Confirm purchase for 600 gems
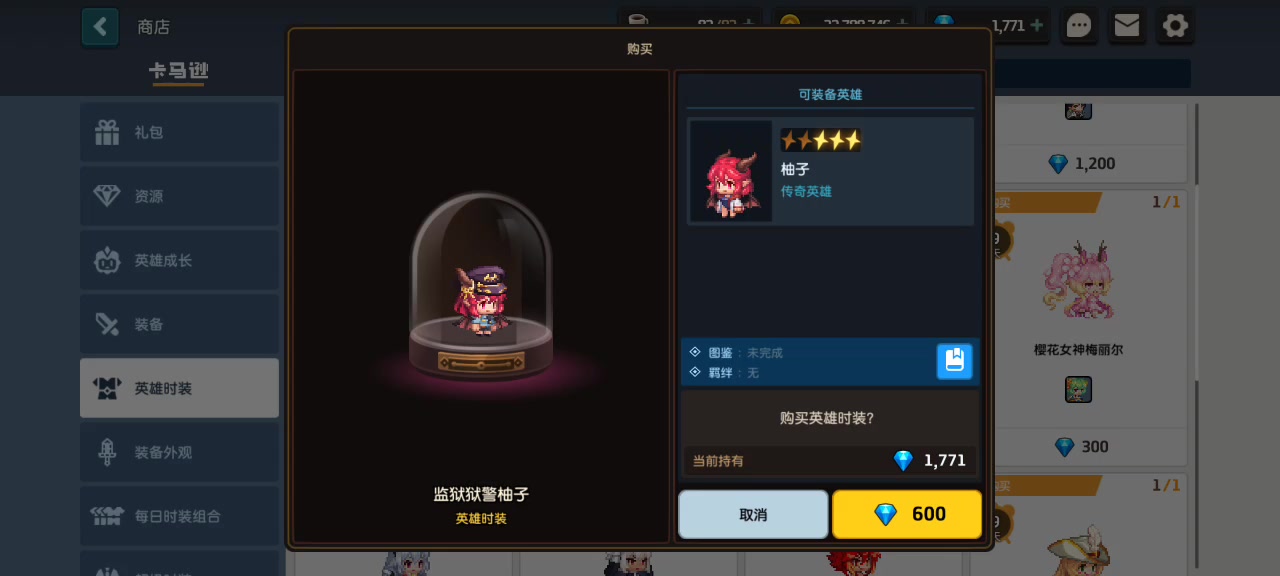 [907, 514]
